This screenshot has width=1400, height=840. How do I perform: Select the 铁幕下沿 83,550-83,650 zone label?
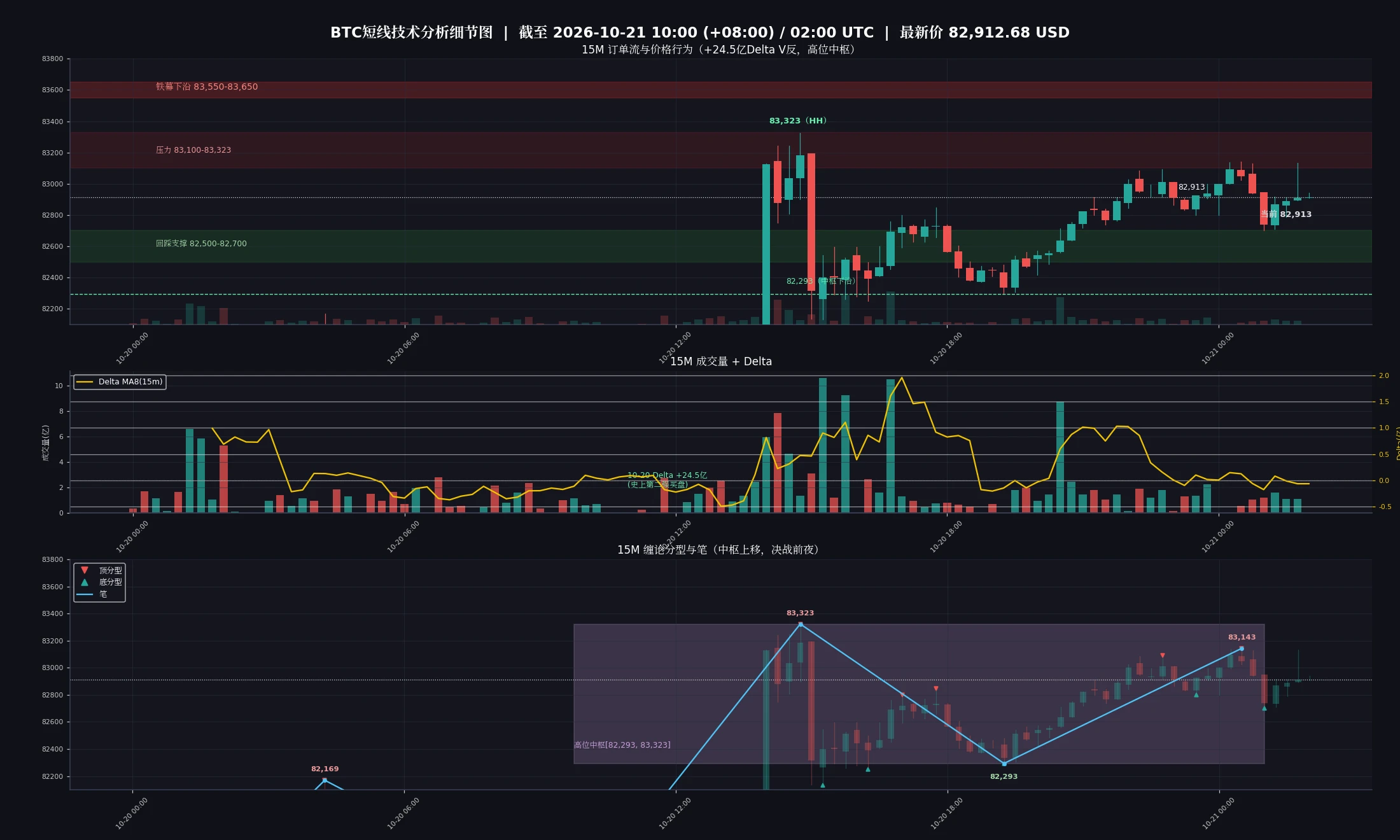pyautogui.click(x=207, y=87)
